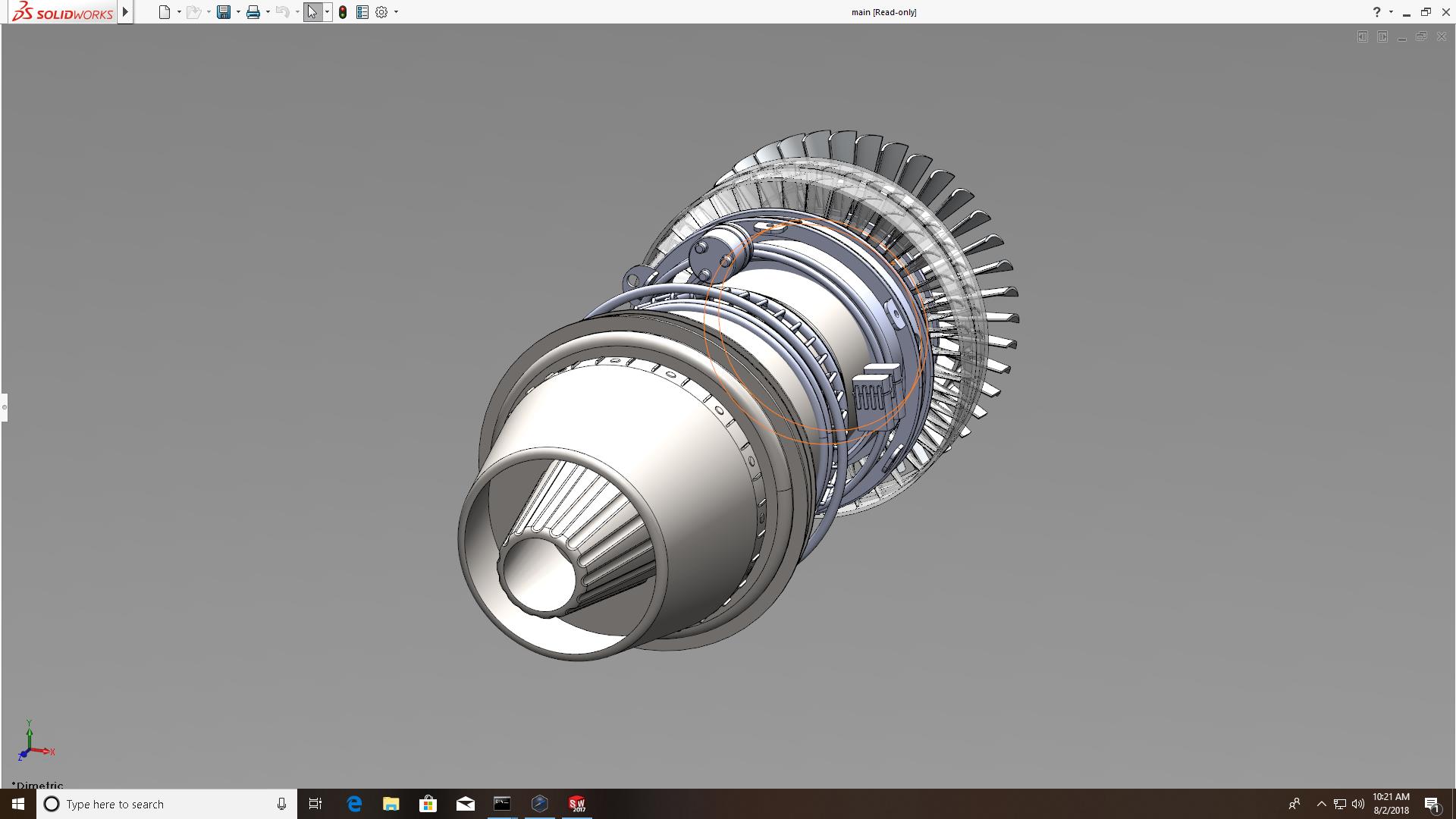Click the left-edge panel expand handle
Screen dimensions: 1456x819
tap(4, 407)
